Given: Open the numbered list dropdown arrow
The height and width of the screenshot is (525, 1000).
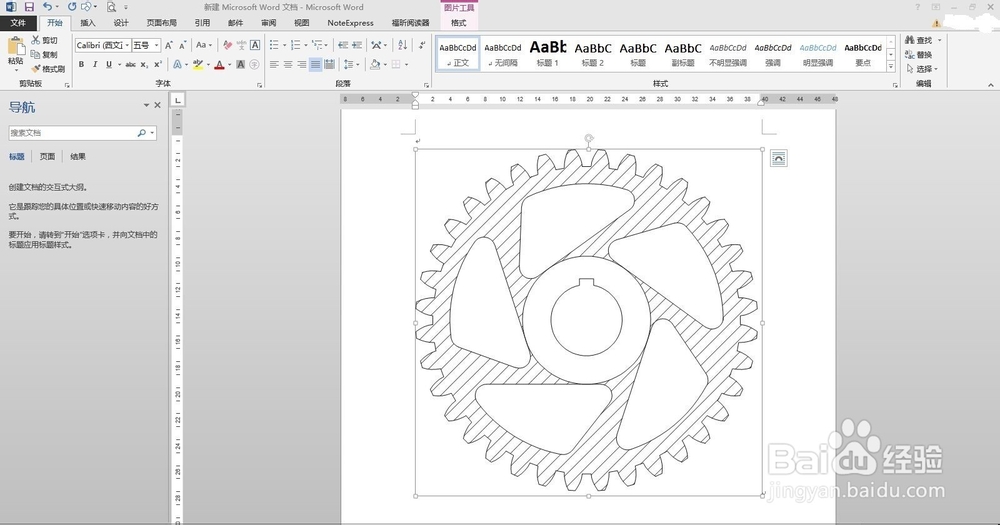Looking at the screenshot, I should [x=305, y=45].
